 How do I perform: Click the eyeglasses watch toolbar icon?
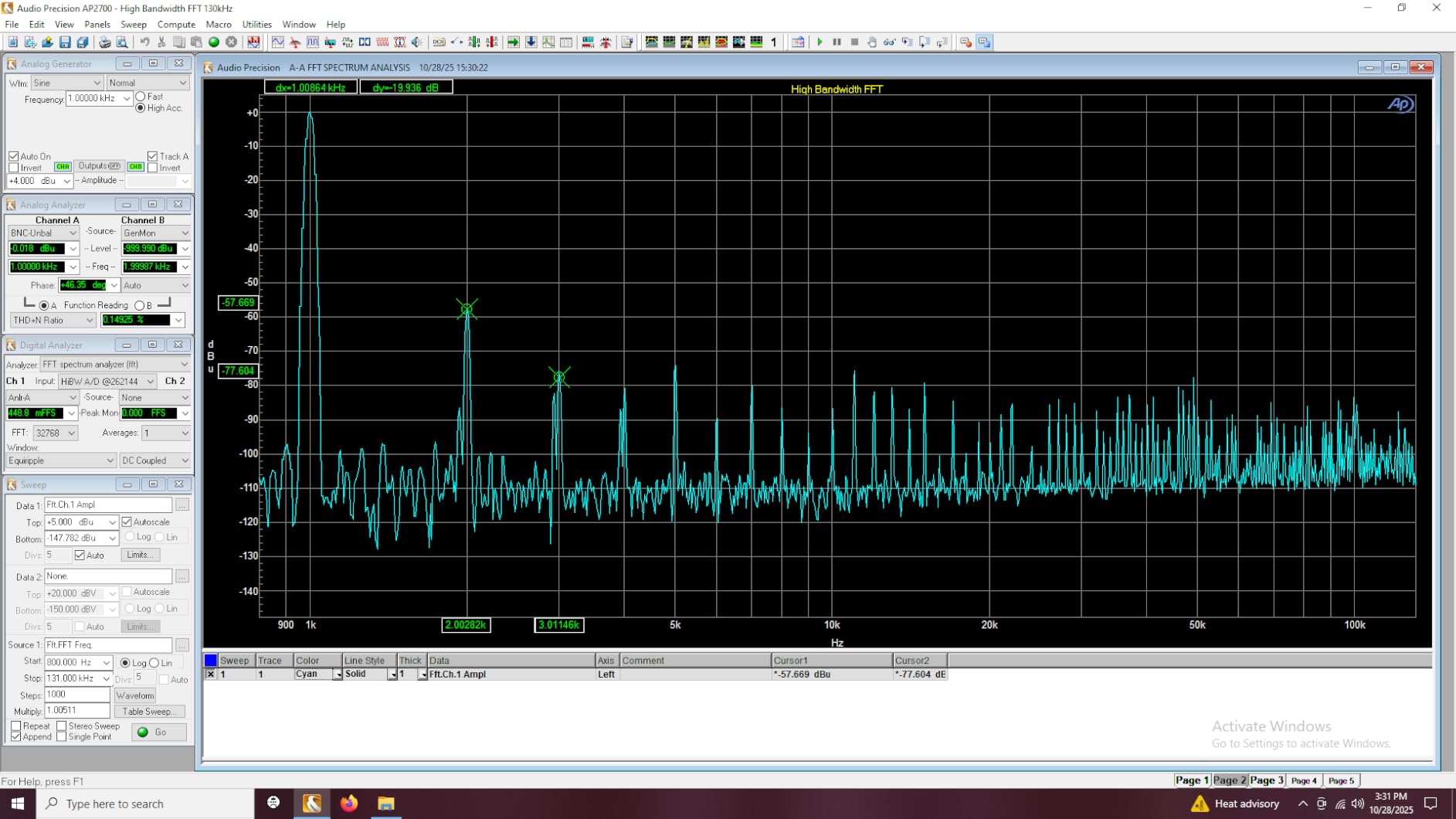889,42
